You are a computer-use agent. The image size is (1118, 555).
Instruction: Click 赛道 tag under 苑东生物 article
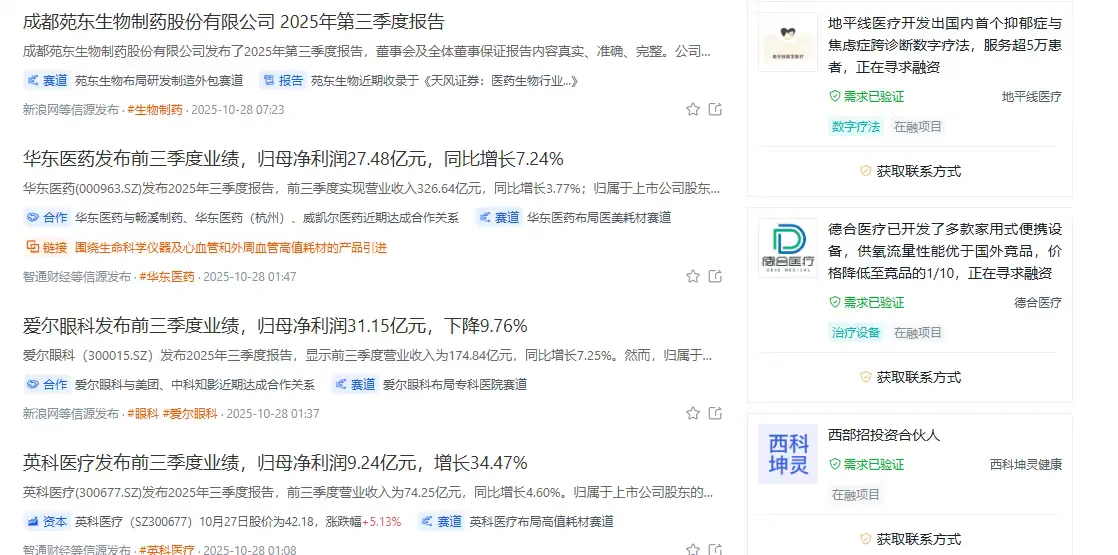coord(46,81)
